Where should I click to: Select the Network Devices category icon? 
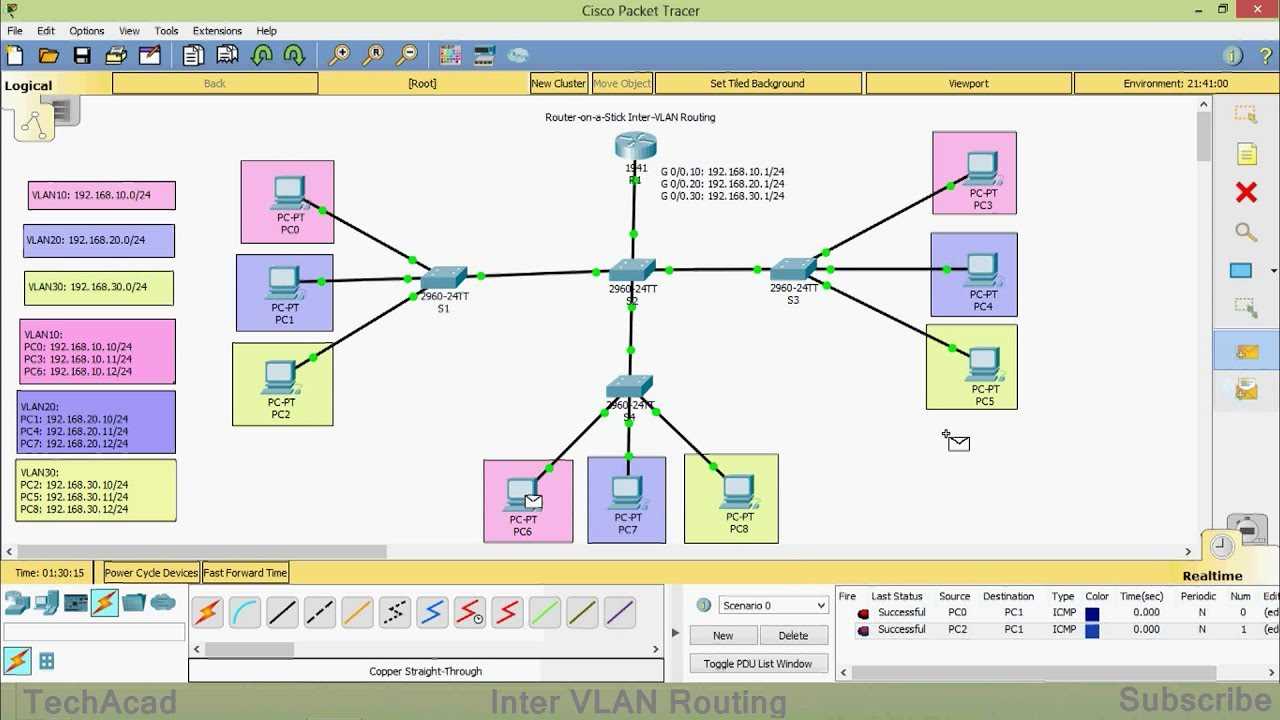[x=17, y=602]
